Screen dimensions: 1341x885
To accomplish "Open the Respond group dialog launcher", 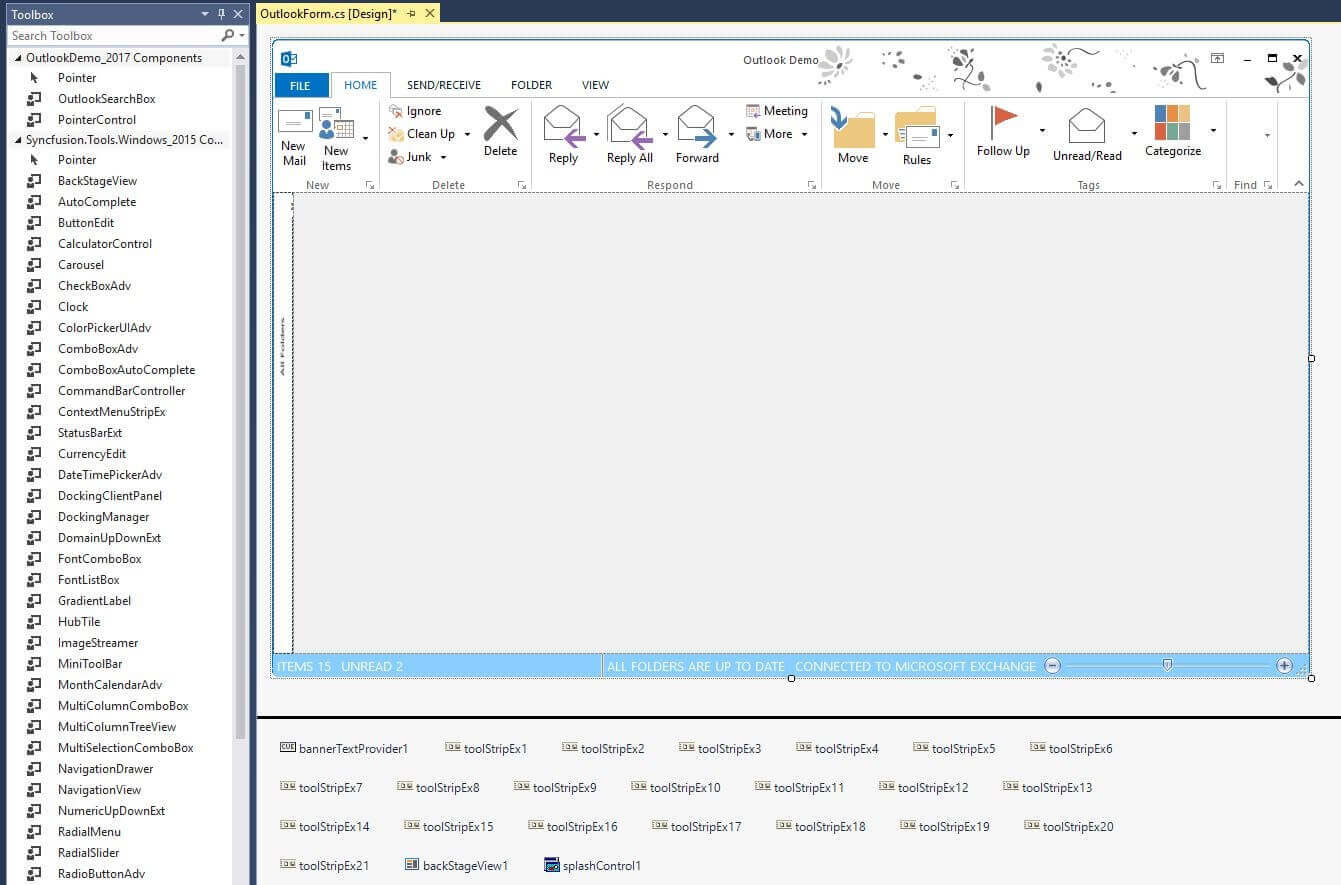I will click(812, 185).
